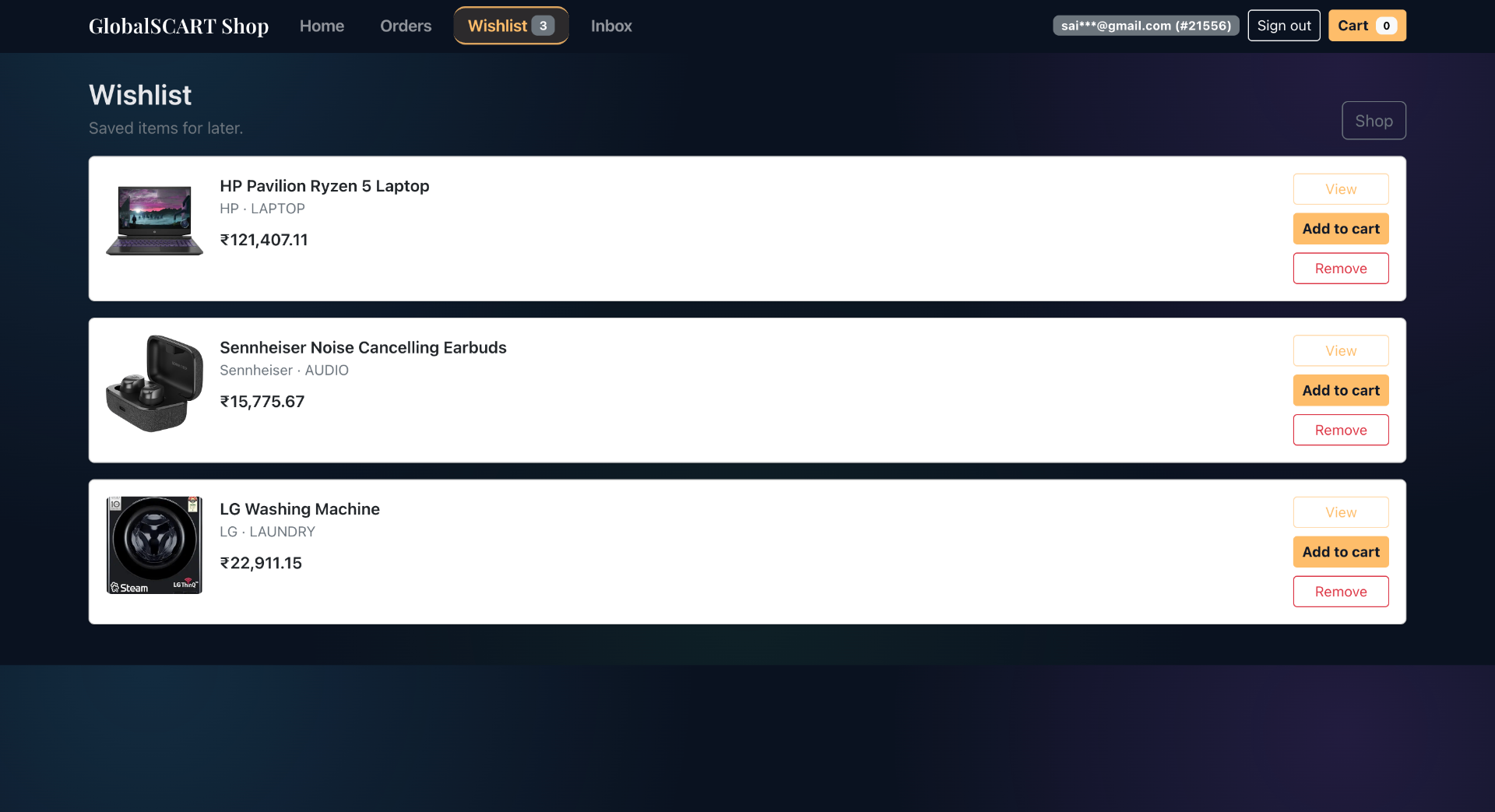Add LG Washing Machine to cart
The width and height of the screenshot is (1495, 812).
pyautogui.click(x=1341, y=552)
